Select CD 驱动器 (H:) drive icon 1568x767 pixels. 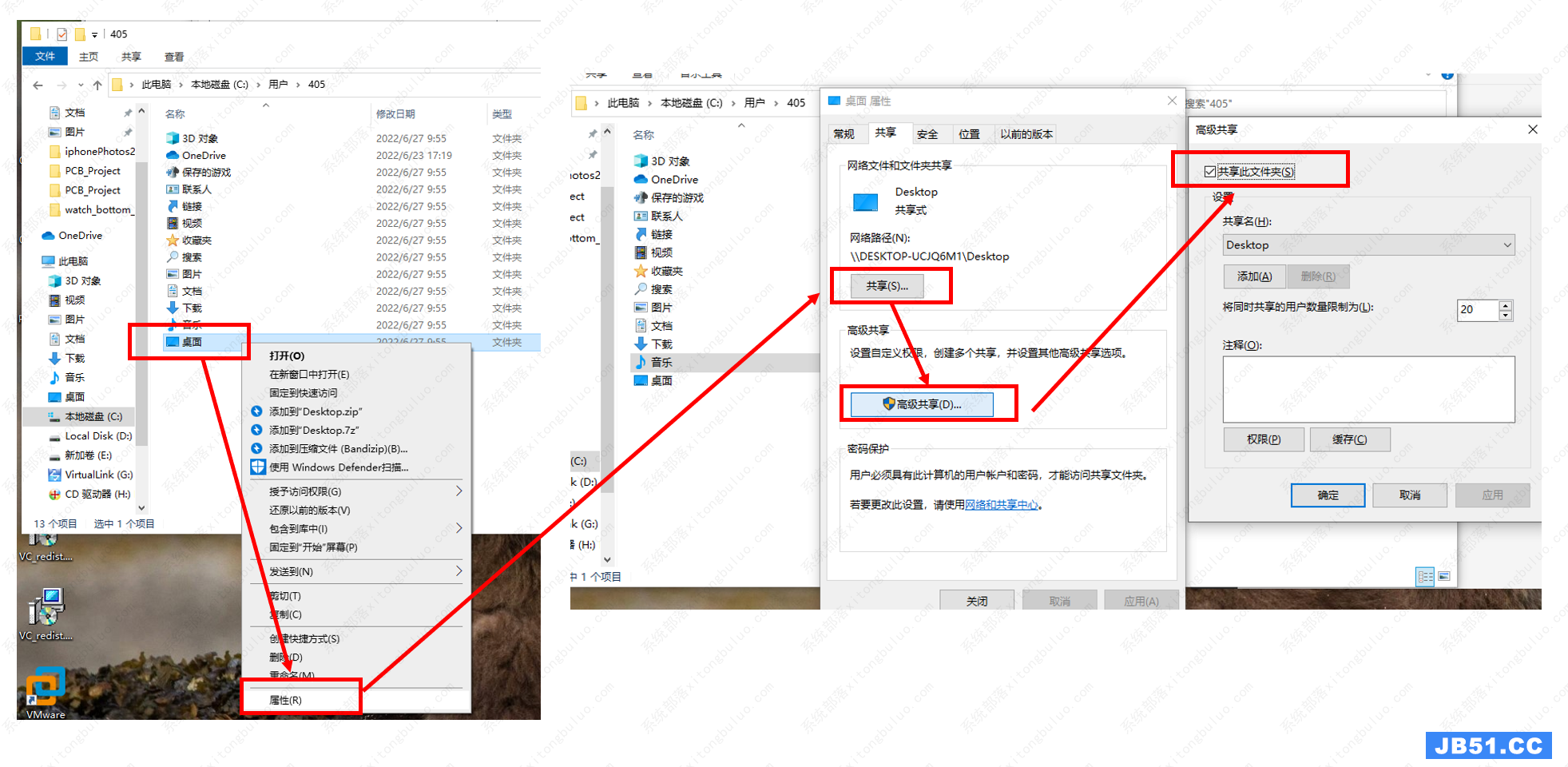tap(54, 495)
